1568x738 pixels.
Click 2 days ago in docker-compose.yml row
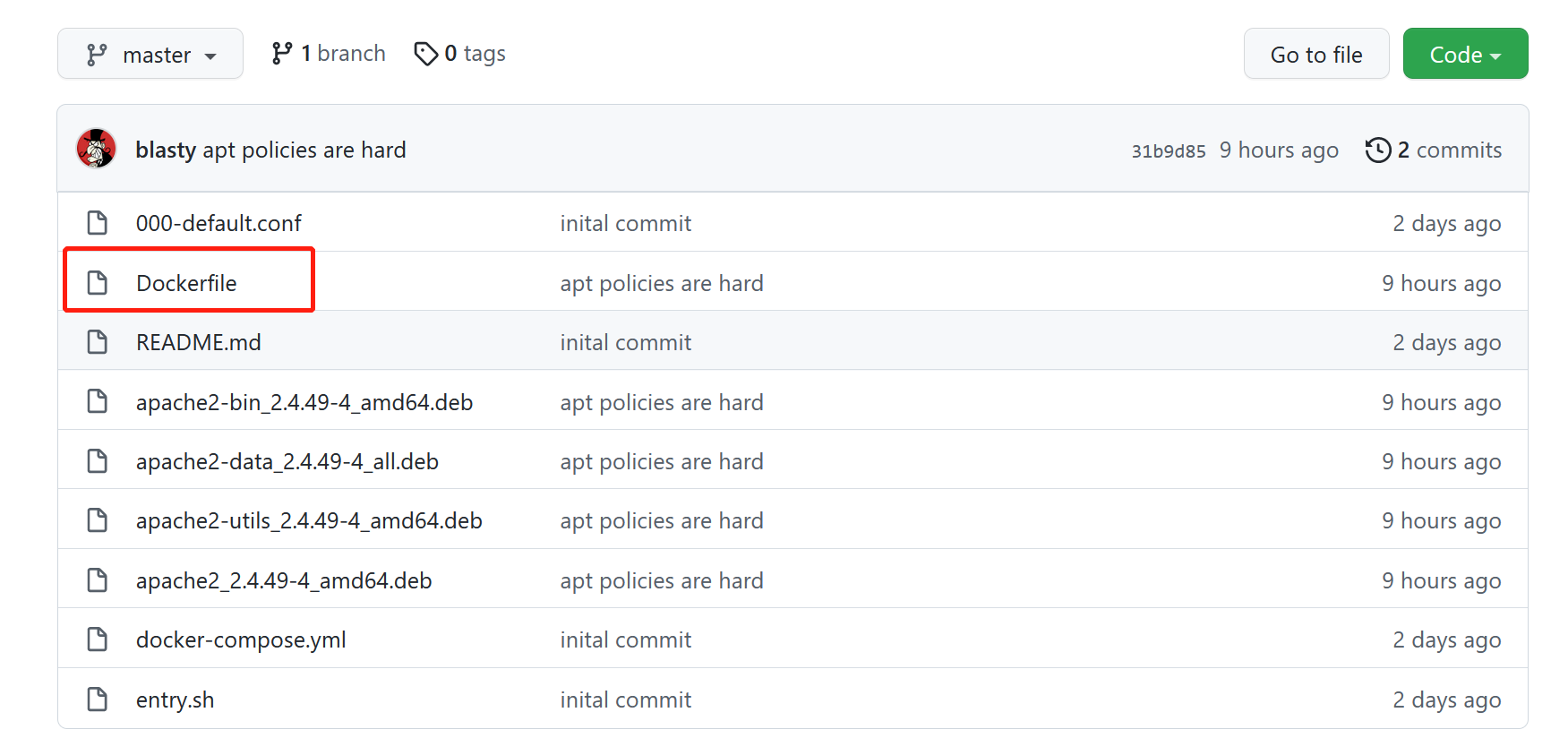(1447, 639)
